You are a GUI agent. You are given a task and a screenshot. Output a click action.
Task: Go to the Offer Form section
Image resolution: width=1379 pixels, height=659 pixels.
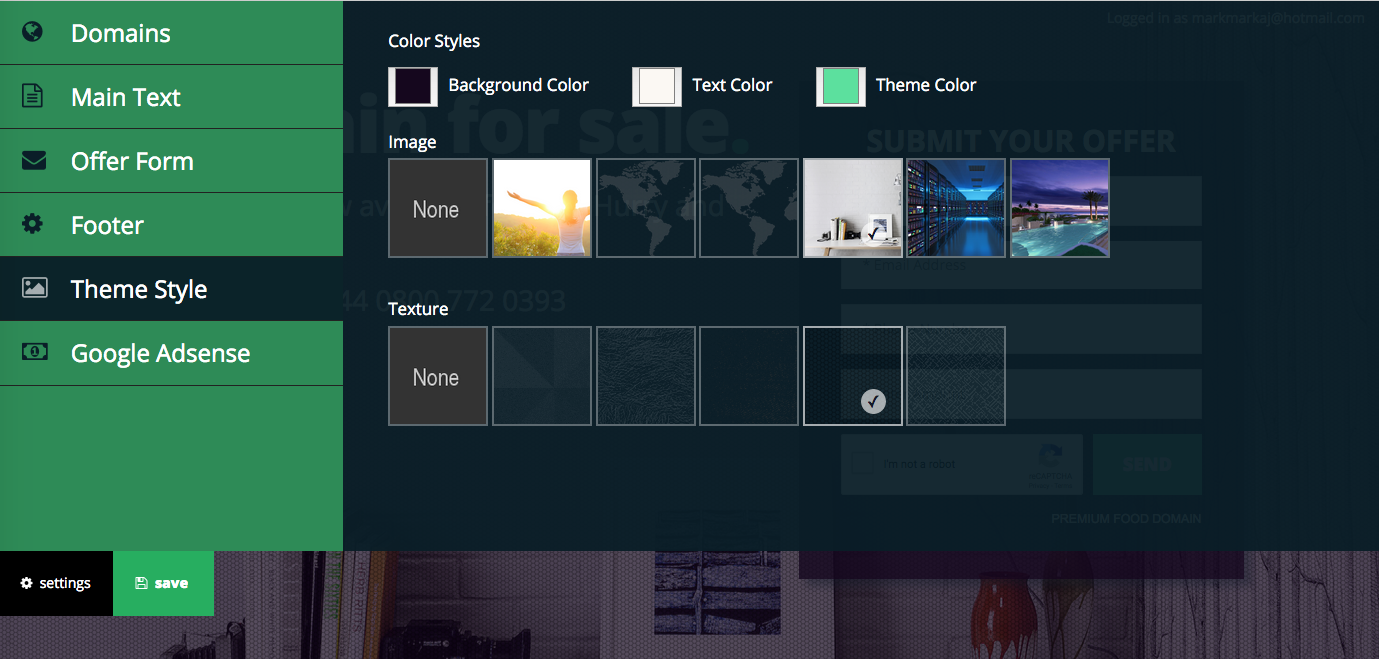(x=171, y=161)
